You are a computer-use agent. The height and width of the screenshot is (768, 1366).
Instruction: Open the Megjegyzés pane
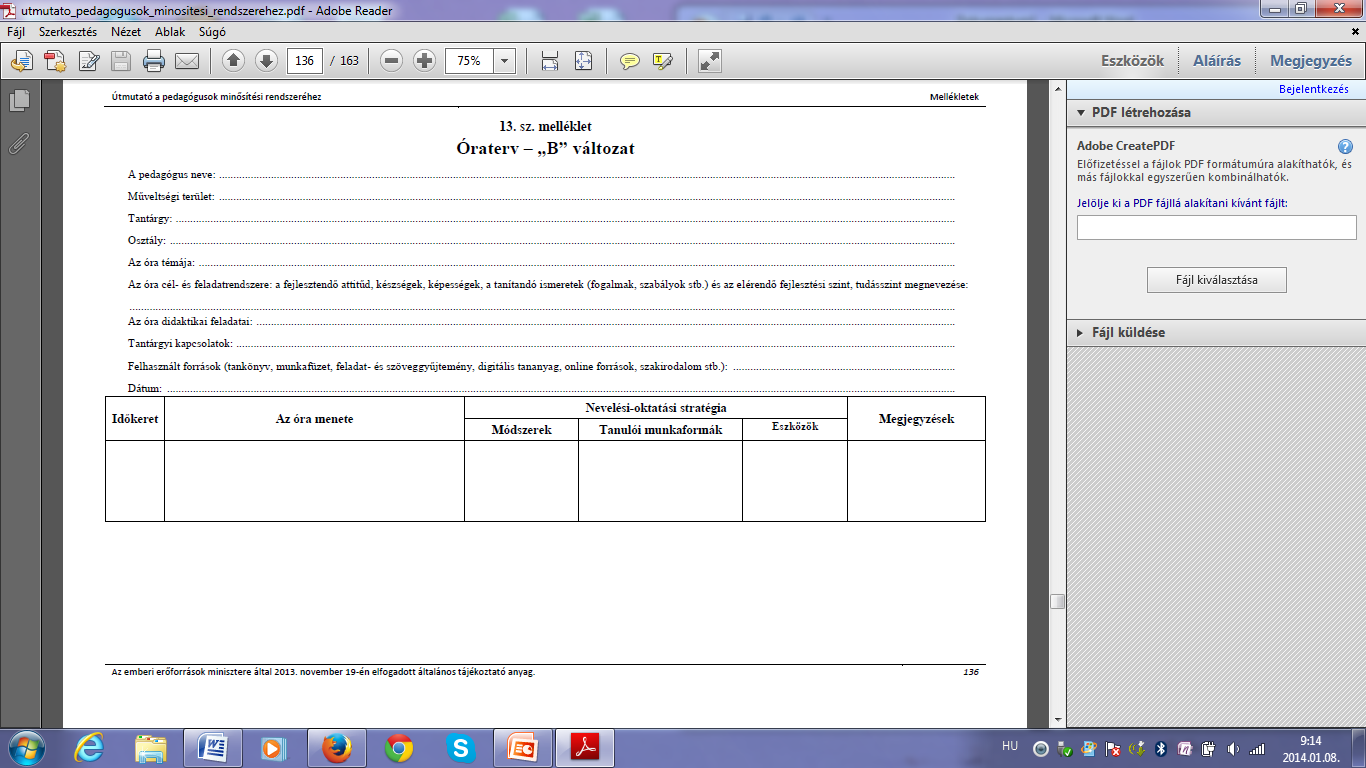point(1311,61)
